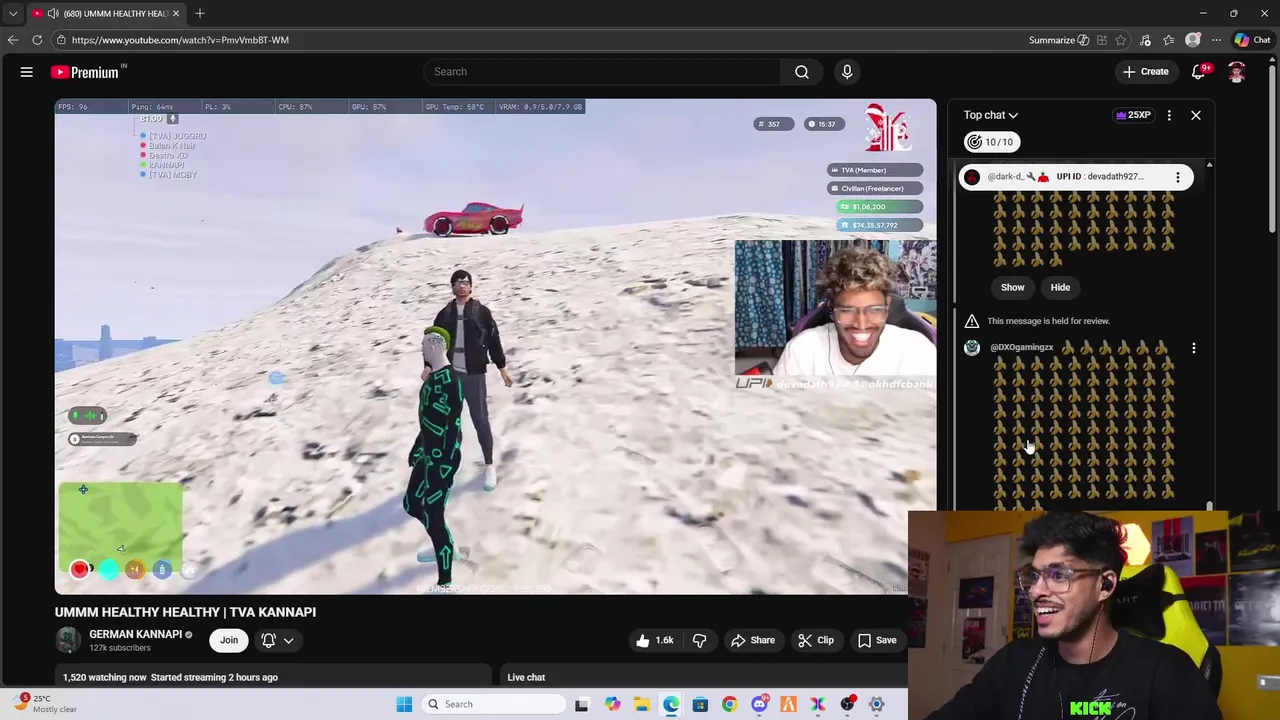Click the @DXOgamingzx username

coord(1021,347)
